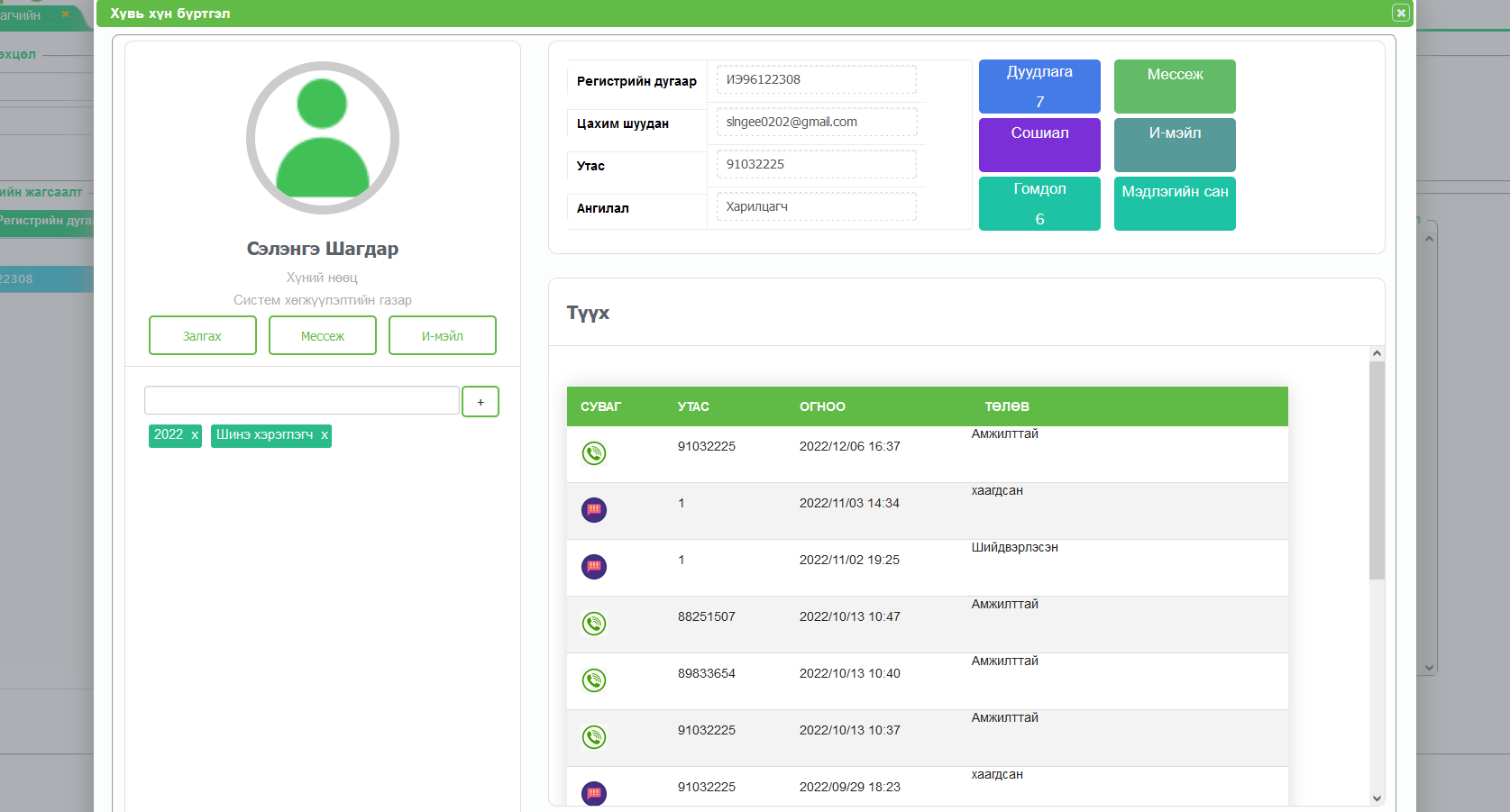1510x812 pixels.
Task: Click the ОГНОО column header
Action: tap(822, 406)
